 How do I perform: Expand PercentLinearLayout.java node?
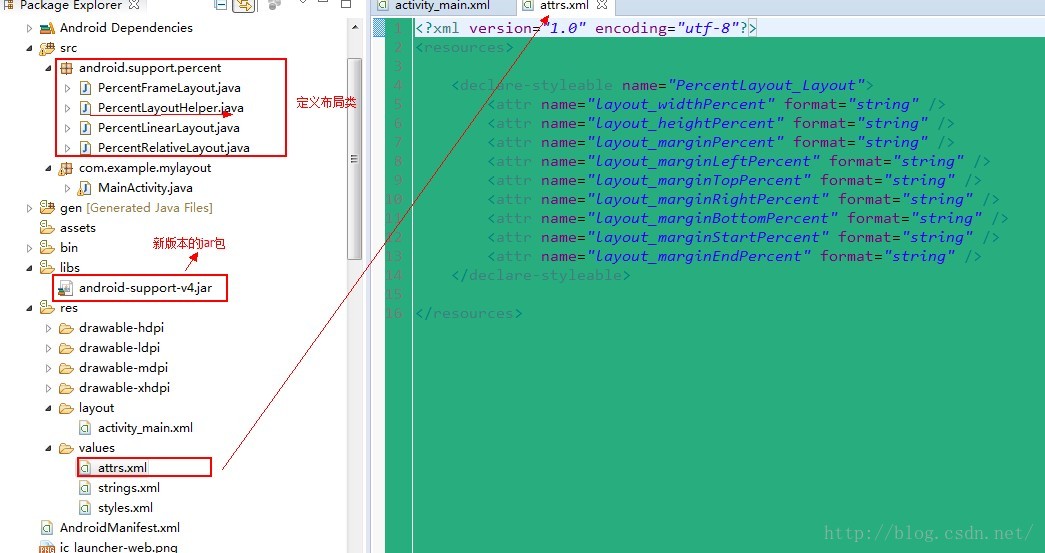(x=67, y=128)
